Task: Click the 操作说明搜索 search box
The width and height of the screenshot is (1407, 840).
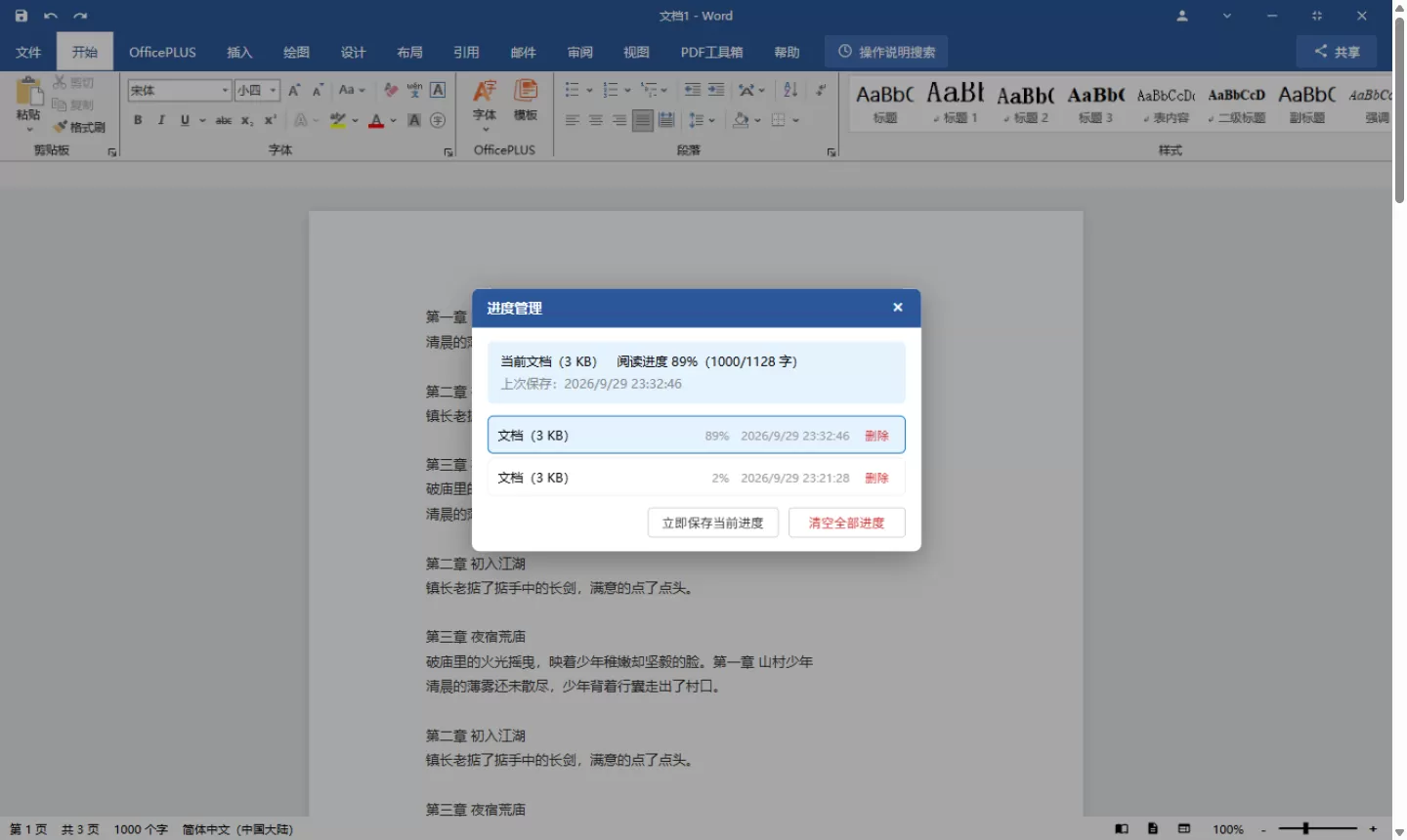Action: coord(887,52)
